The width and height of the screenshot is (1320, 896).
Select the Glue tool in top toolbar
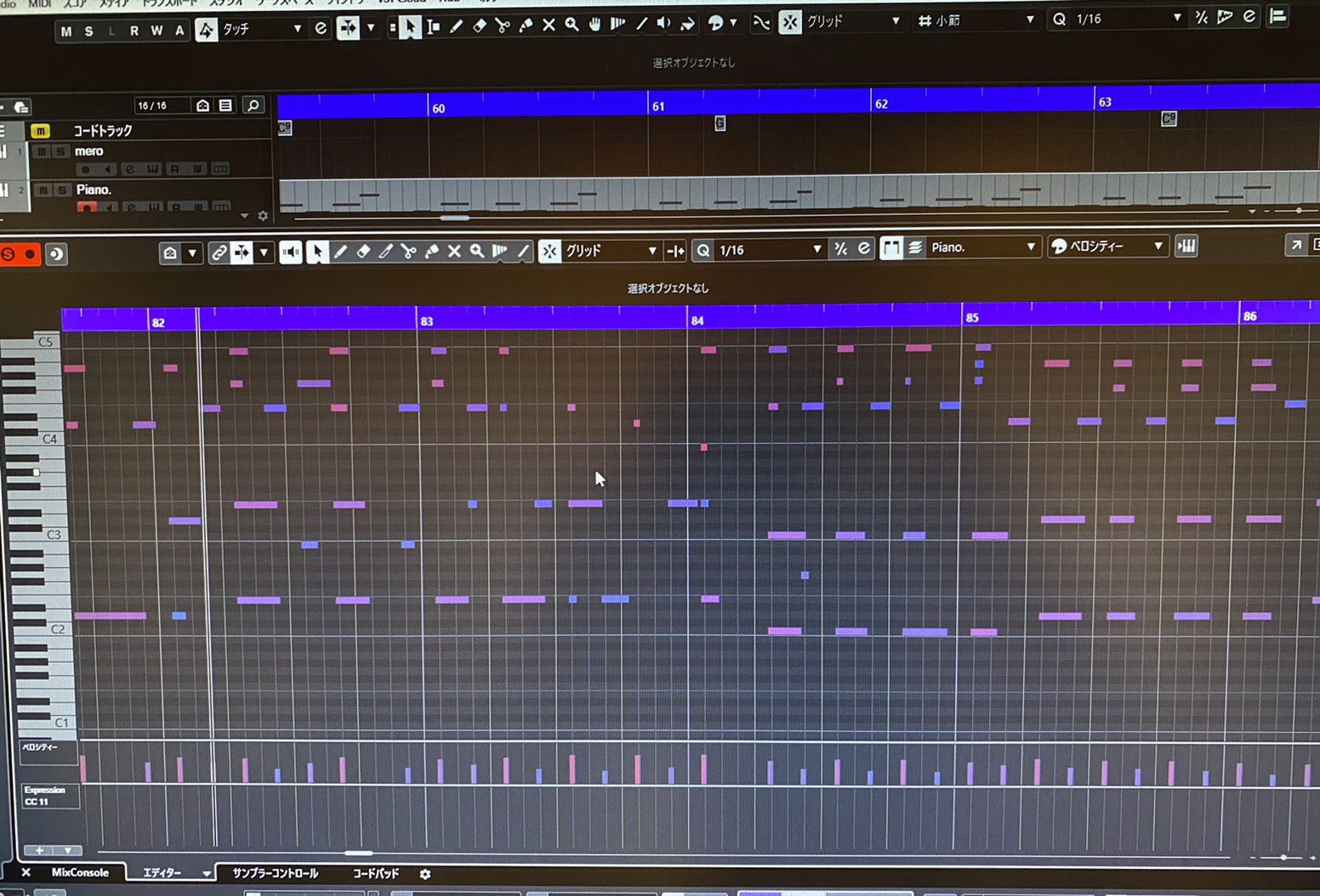[x=526, y=26]
